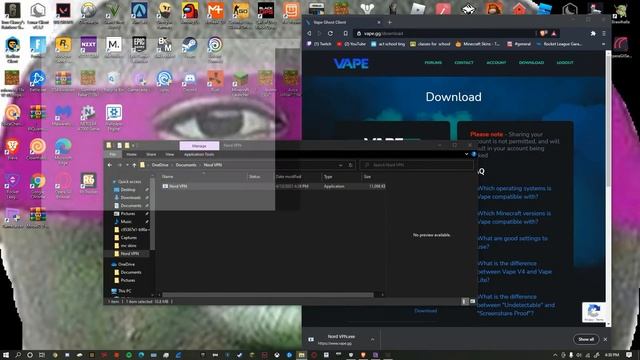Select the Nord VPN application file row
Image resolution: width=640 pixels, height=360 pixels.
coord(273,186)
